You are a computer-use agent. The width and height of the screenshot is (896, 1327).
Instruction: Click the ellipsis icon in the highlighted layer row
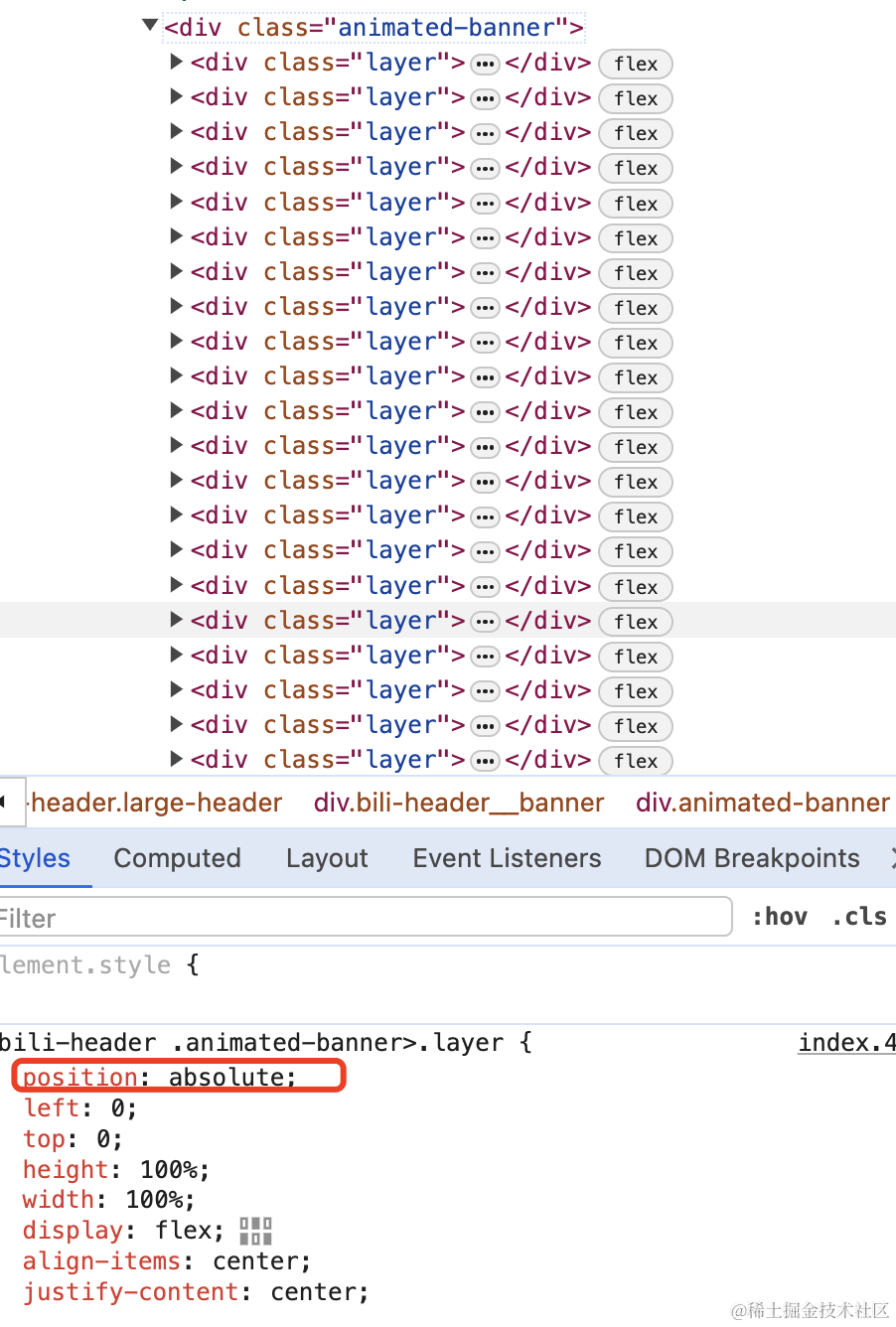(485, 622)
